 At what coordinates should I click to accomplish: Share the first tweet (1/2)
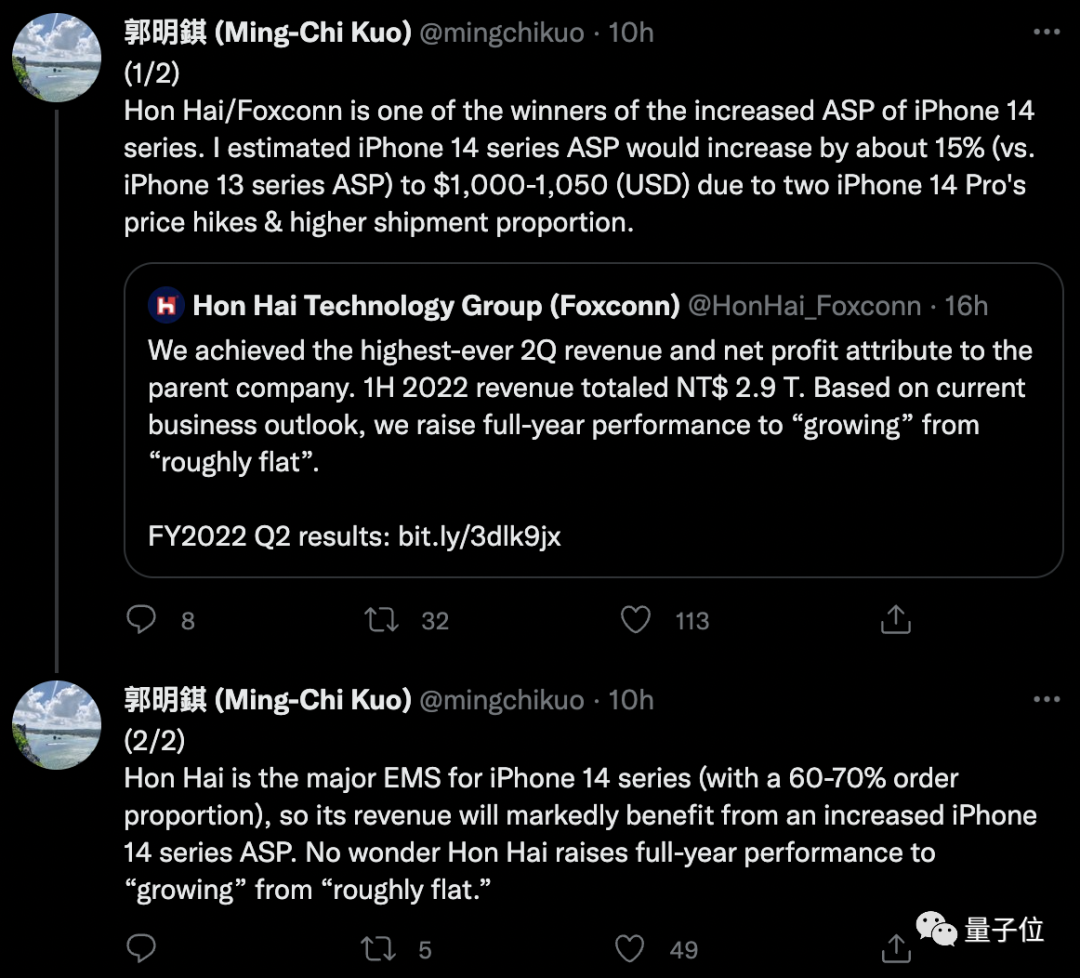pyautogui.click(x=895, y=620)
